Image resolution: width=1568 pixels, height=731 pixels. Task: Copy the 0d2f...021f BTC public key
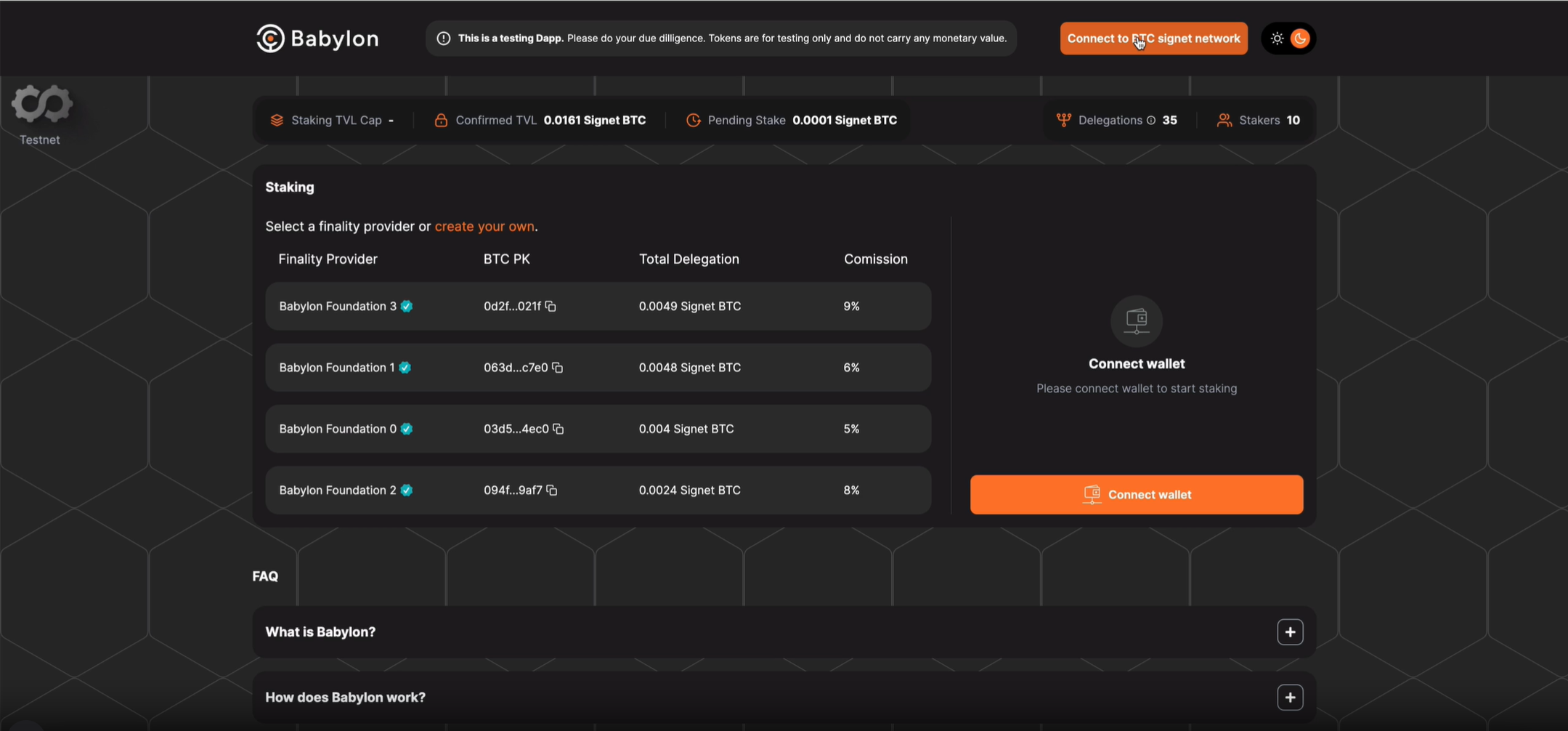tap(551, 306)
